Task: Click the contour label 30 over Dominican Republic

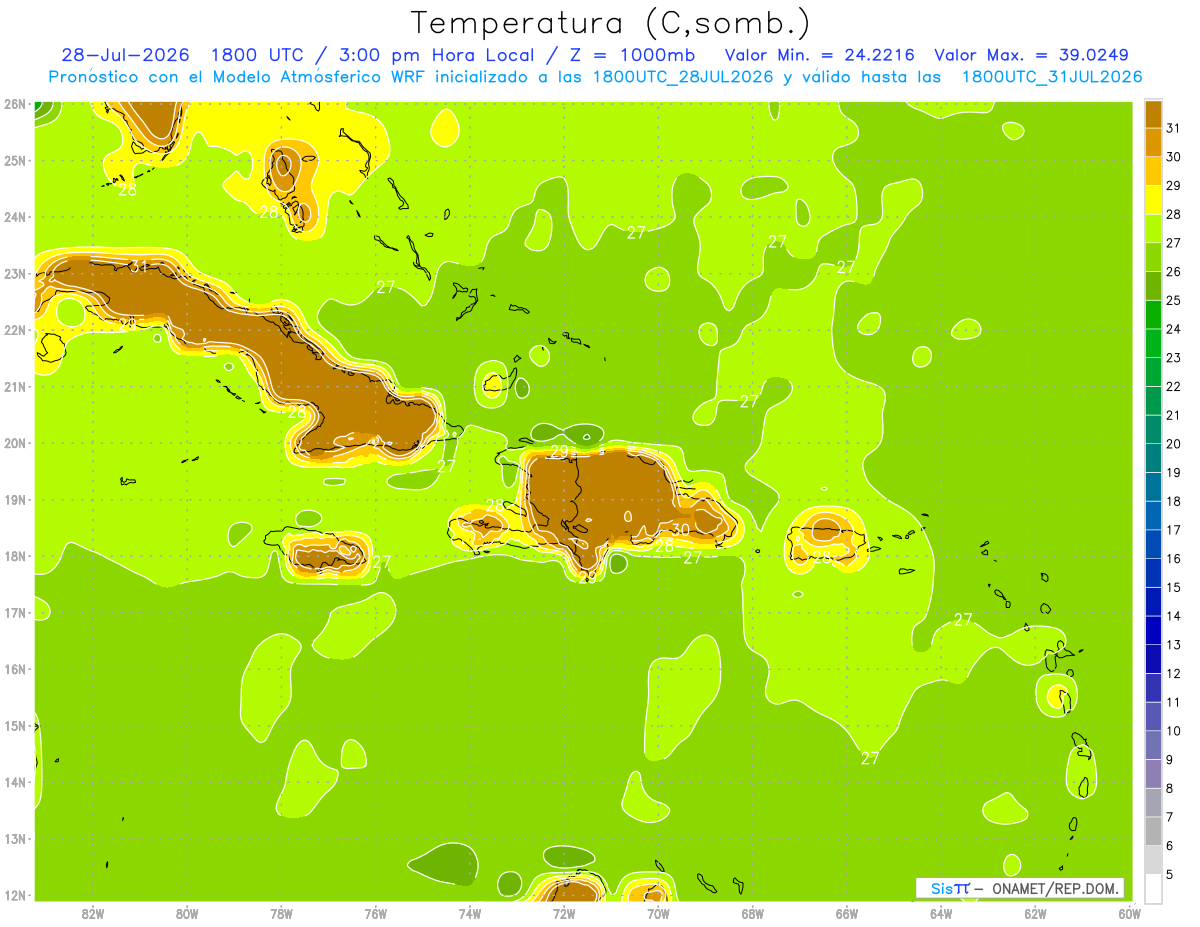Action: pos(680,529)
